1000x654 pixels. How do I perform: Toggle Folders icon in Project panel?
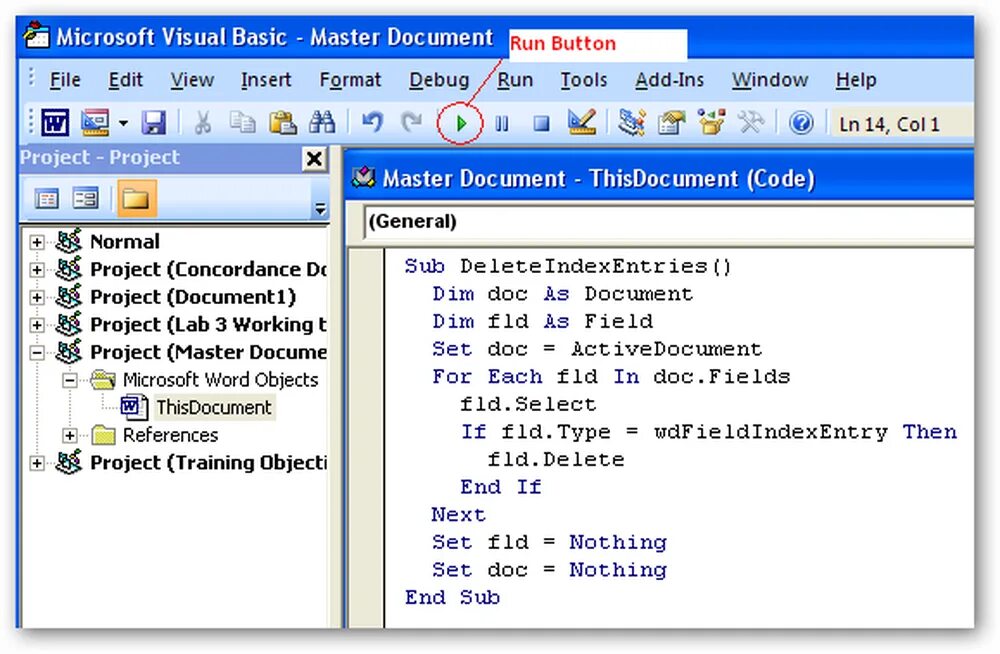[x=135, y=198]
